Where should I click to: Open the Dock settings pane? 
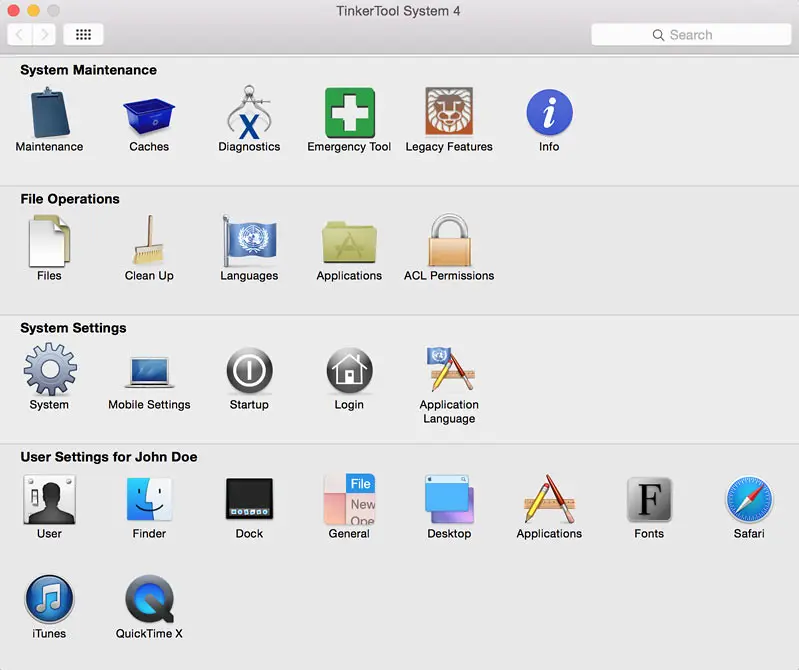249,499
